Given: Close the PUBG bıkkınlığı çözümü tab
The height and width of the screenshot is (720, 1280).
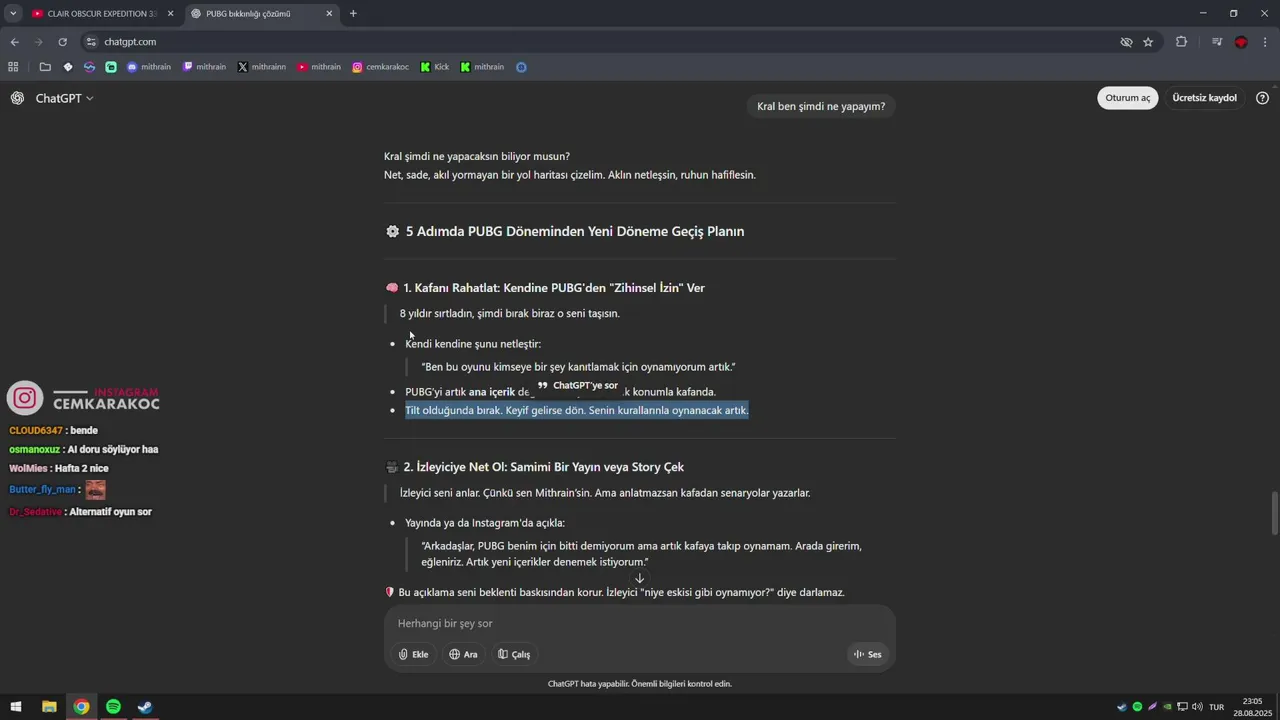Looking at the screenshot, I should [329, 14].
